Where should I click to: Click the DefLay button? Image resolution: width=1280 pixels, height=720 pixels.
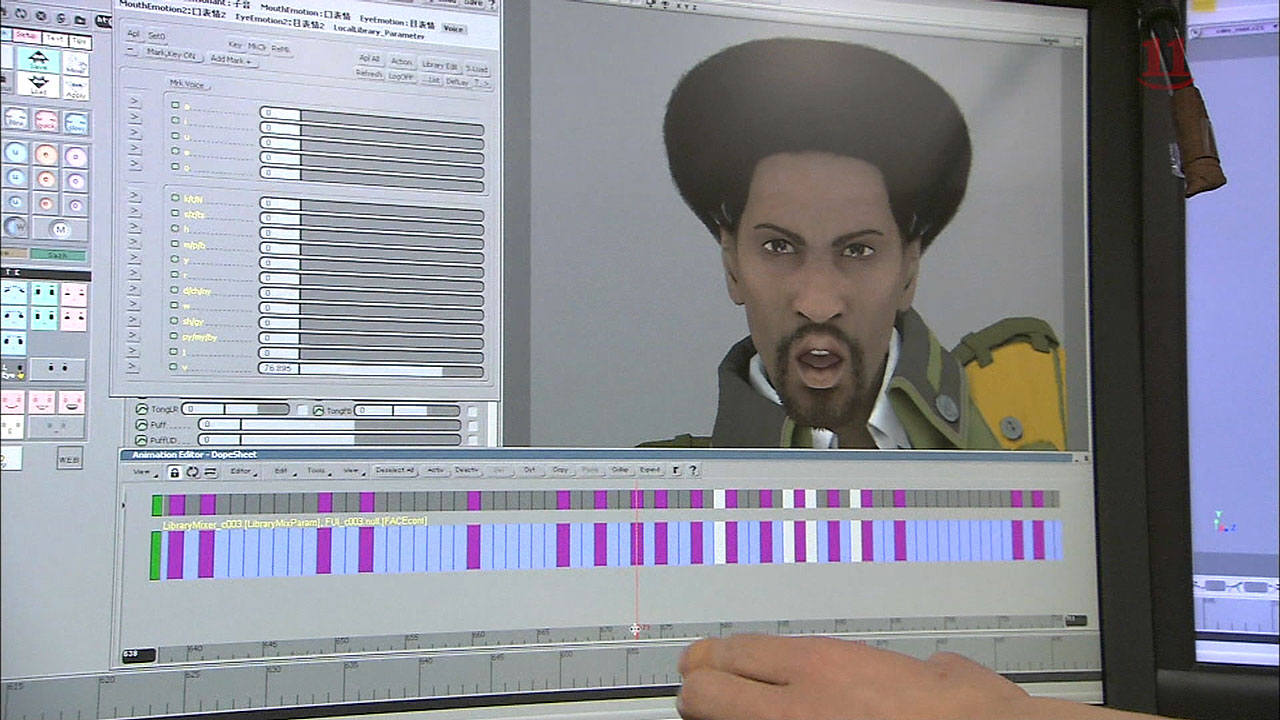tap(457, 82)
